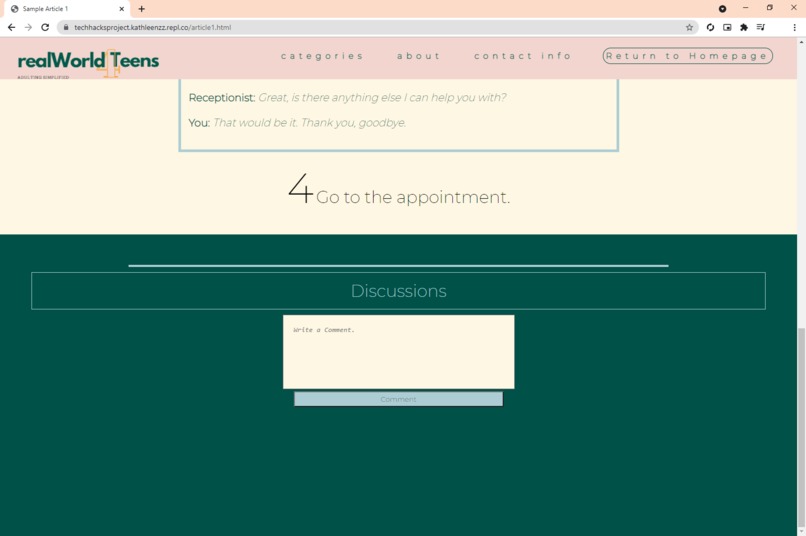This screenshot has height=536, width=806.
Task: Open the about menu item
Action: 418,56
